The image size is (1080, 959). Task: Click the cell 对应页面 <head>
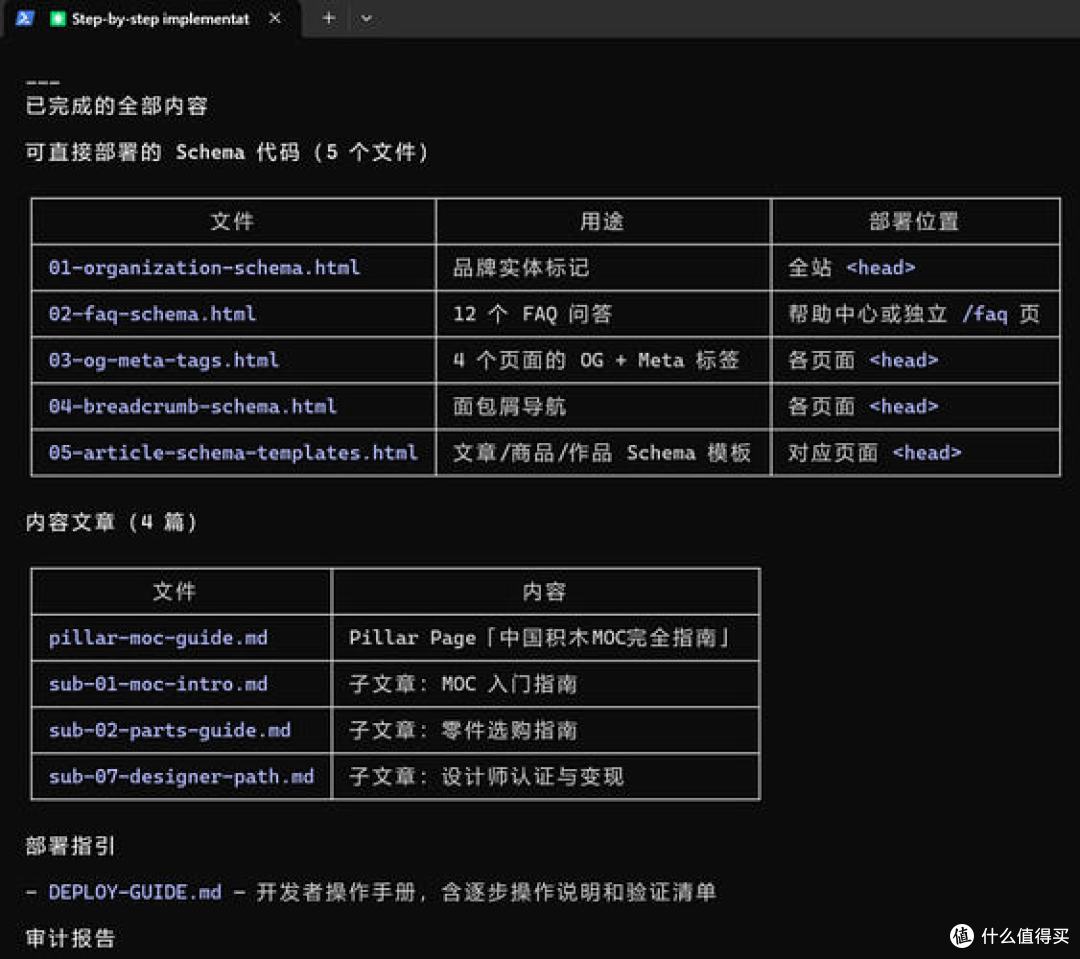pos(875,453)
